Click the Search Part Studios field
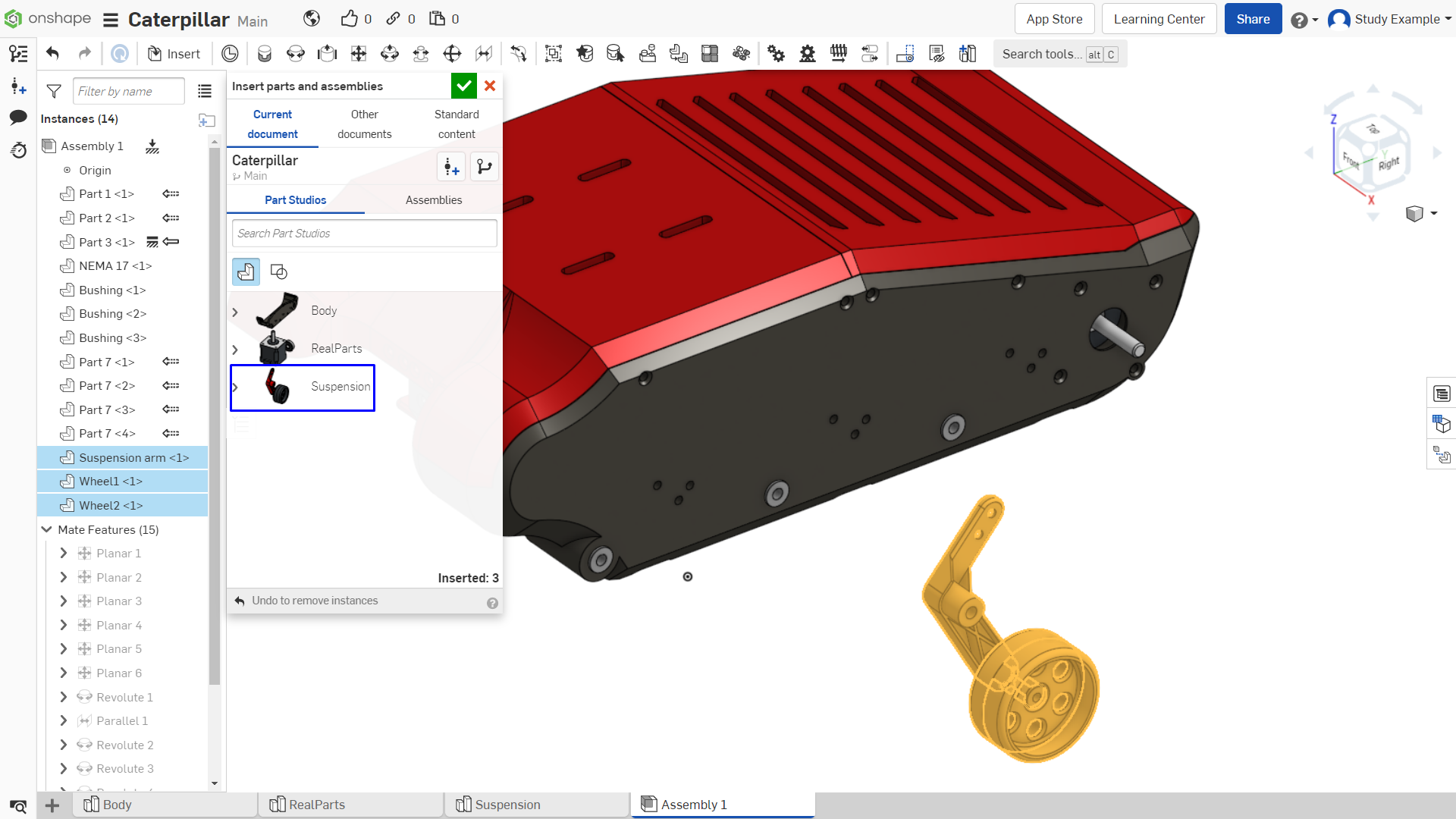 click(x=365, y=234)
